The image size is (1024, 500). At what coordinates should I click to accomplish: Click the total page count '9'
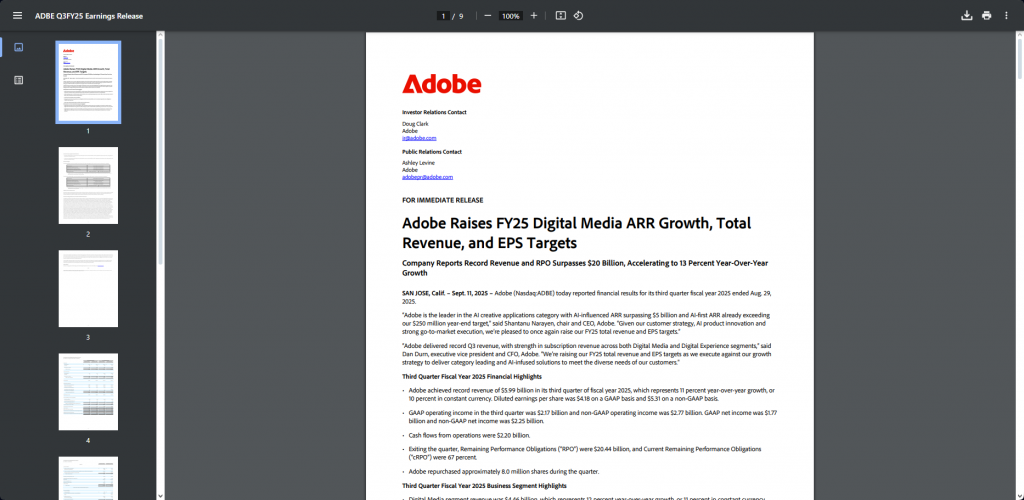click(461, 16)
